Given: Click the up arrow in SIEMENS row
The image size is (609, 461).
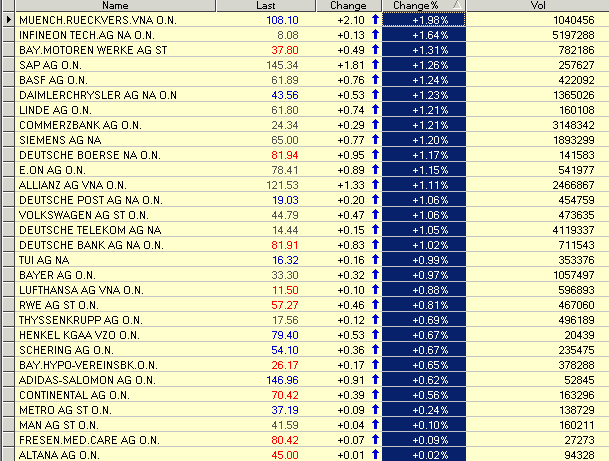Looking at the screenshot, I should 375,139.
